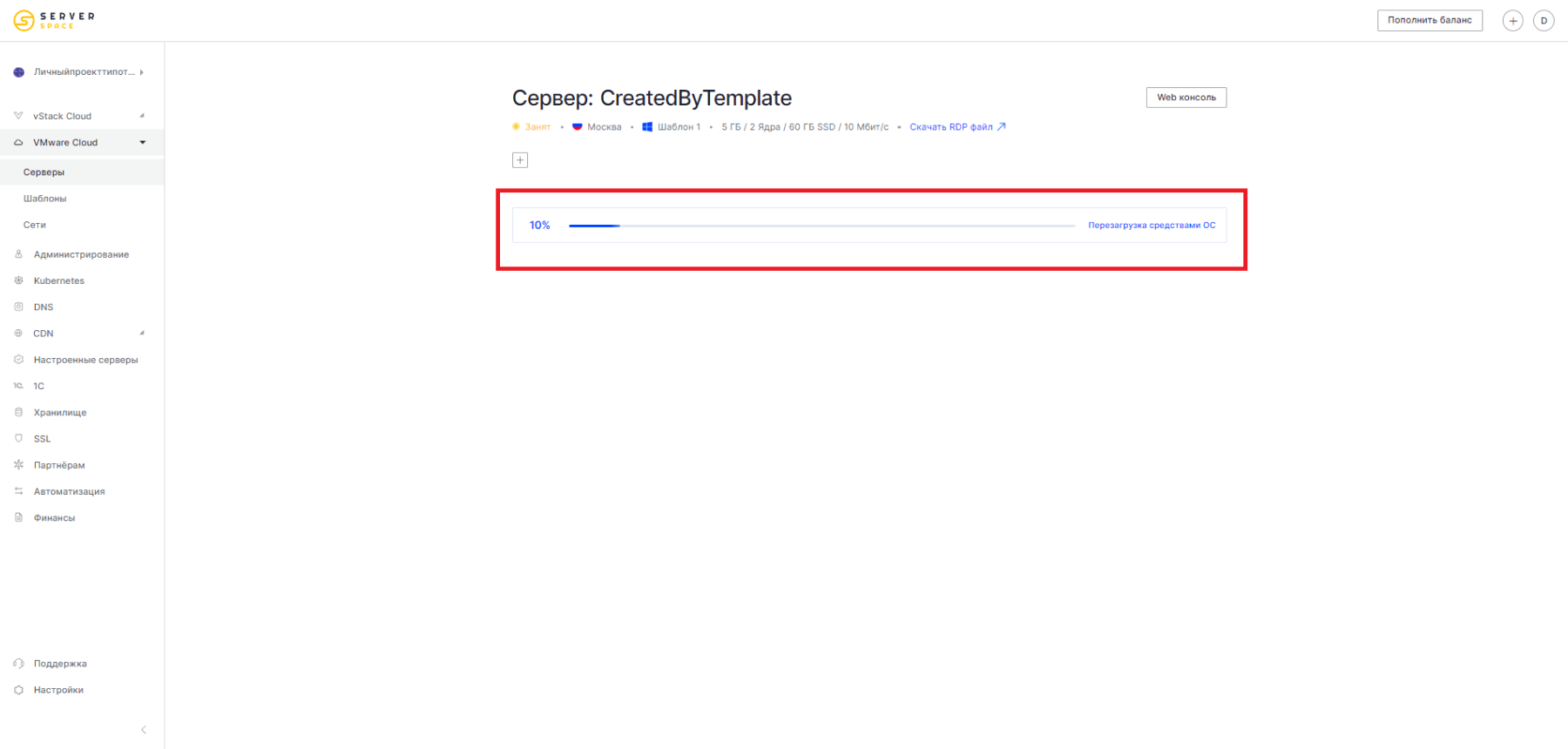
Task: Open Поддержка
Action: click(60, 664)
